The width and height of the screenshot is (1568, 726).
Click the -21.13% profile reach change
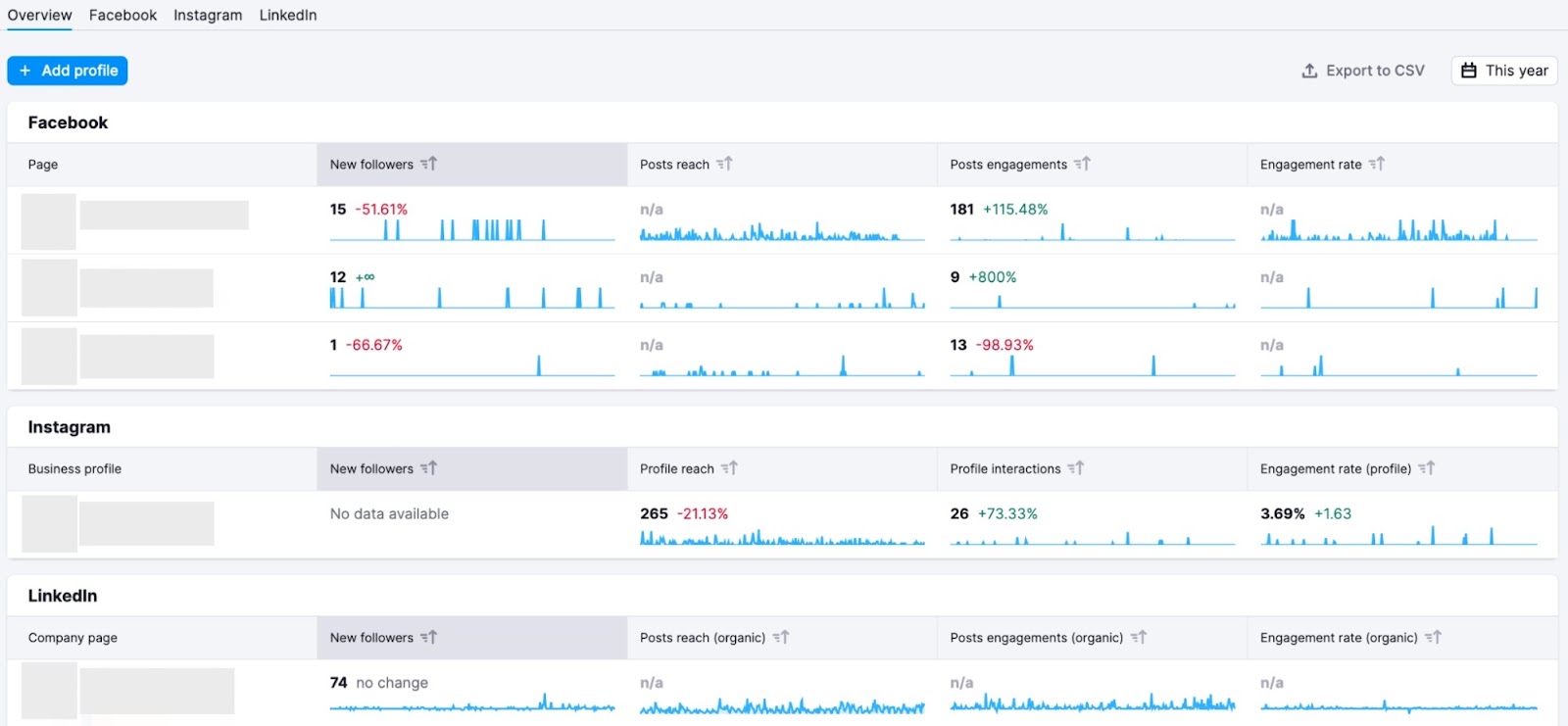pos(703,513)
